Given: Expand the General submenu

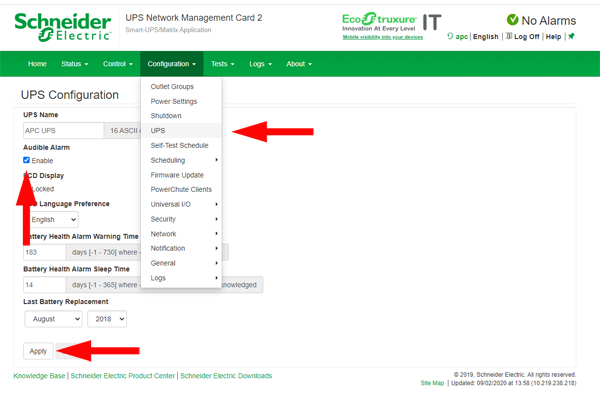Looking at the screenshot, I should point(181,263).
